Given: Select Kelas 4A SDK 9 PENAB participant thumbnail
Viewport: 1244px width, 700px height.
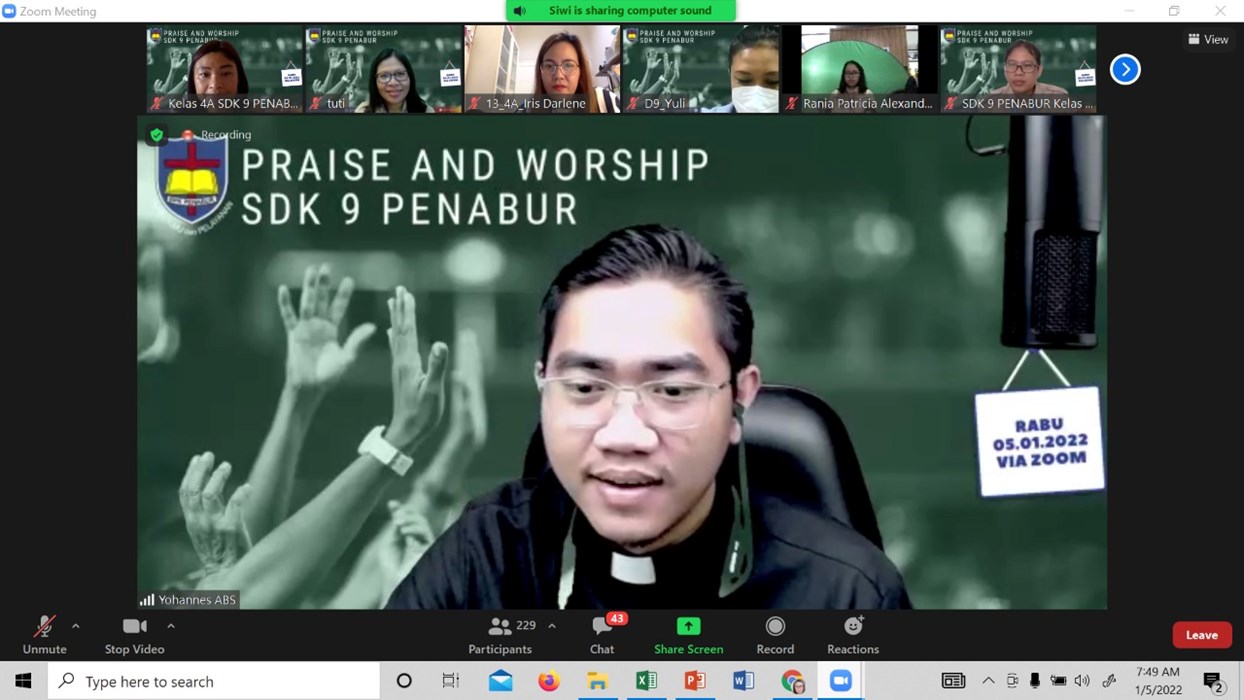Looking at the screenshot, I should pyautogui.click(x=225, y=69).
